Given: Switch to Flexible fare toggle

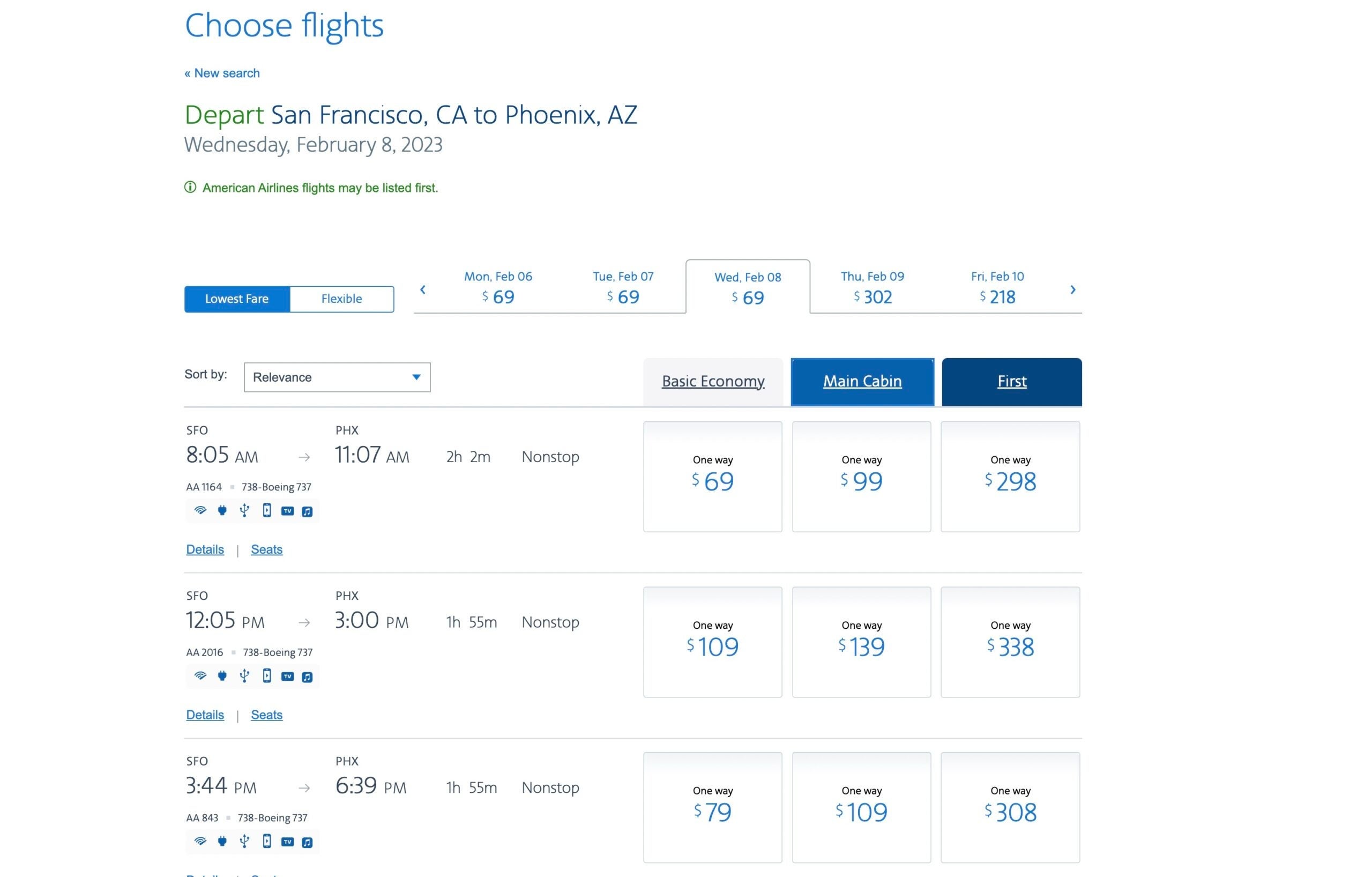Looking at the screenshot, I should click(341, 299).
